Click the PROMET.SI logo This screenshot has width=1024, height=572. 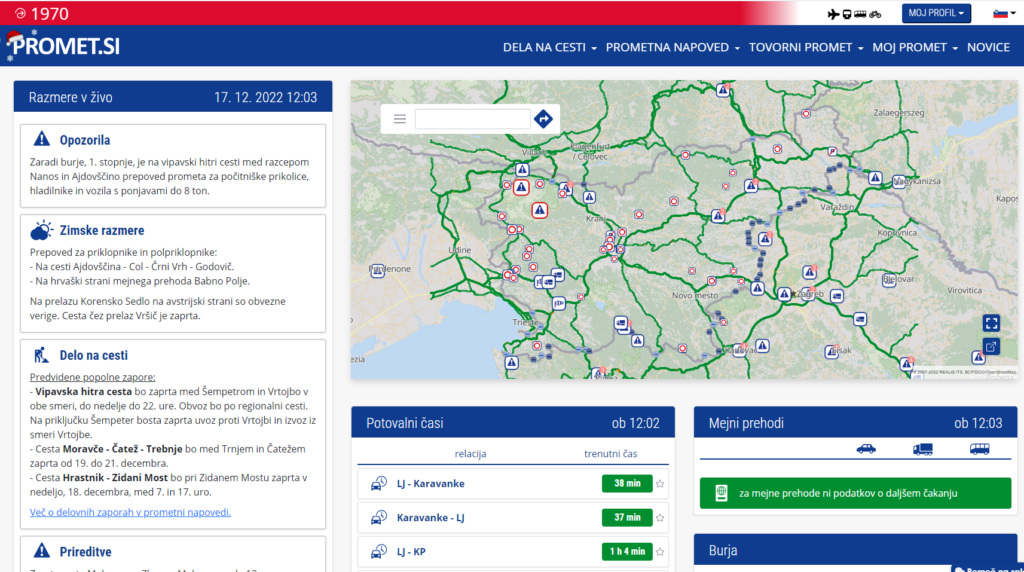click(x=63, y=46)
